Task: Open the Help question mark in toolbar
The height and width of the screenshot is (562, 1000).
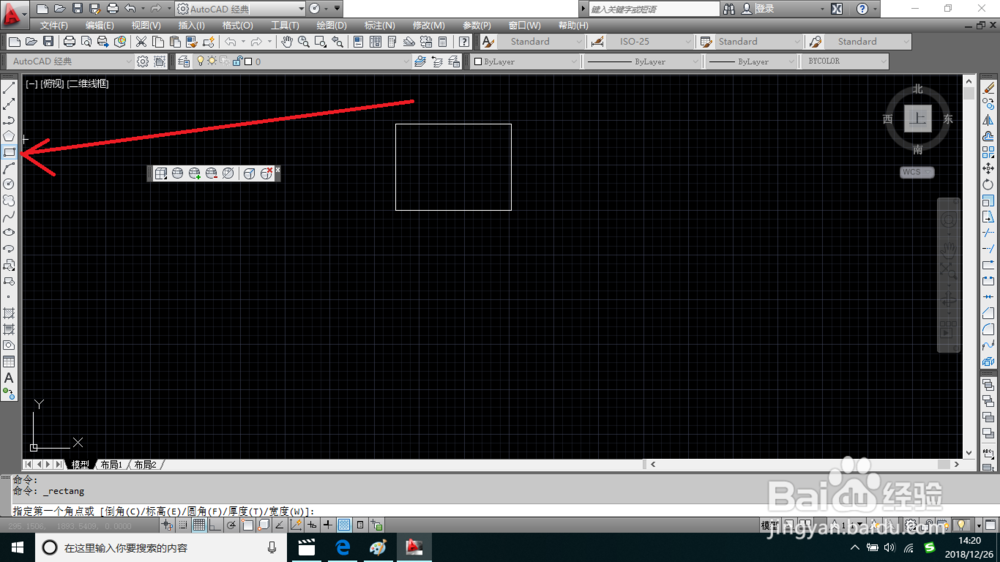Action: (464, 41)
